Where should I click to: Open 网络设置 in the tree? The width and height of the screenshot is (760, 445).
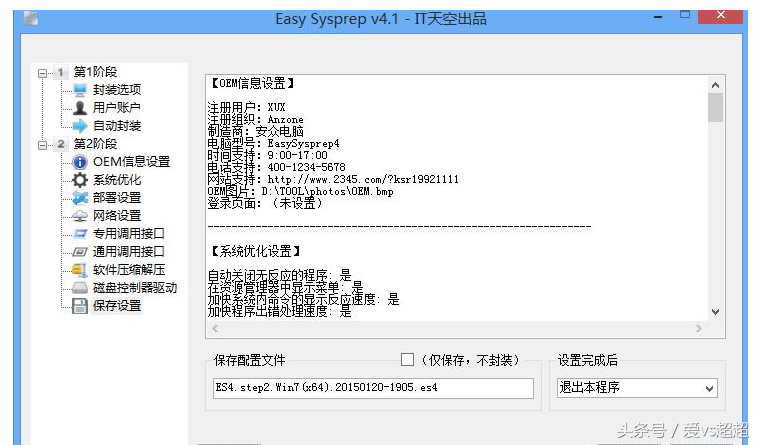117,216
